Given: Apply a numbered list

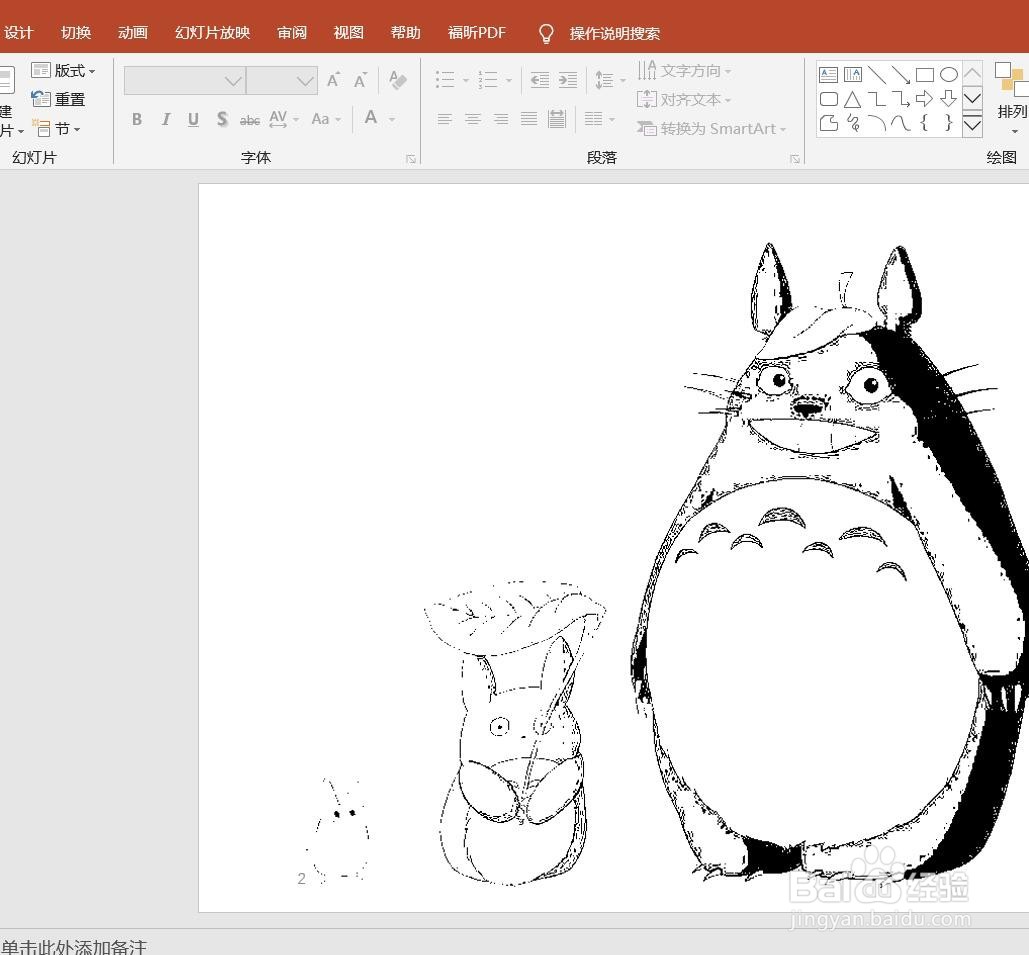Looking at the screenshot, I should (x=488, y=80).
